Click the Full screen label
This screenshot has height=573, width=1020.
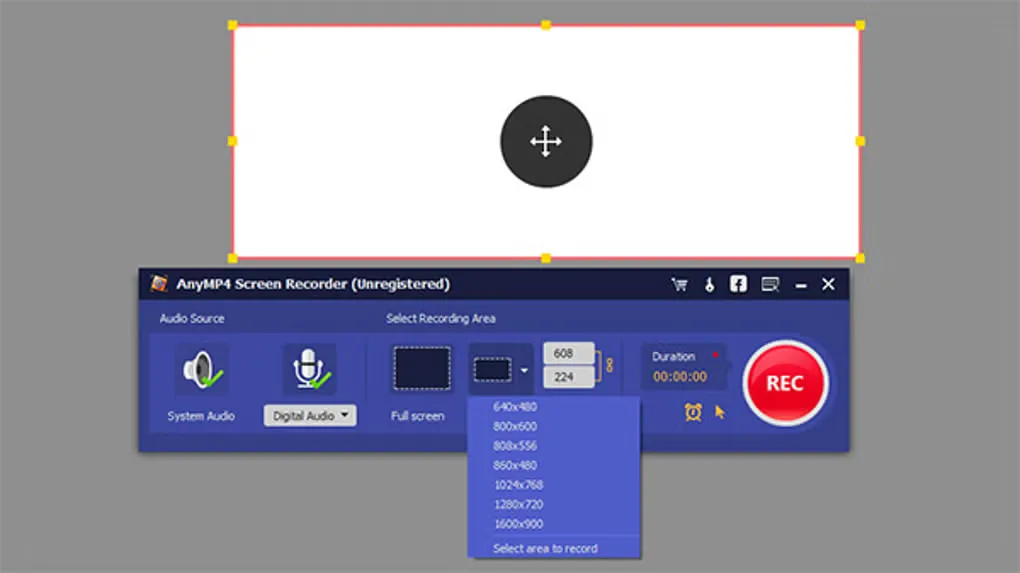pyautogui.click(x=418, y=416)
